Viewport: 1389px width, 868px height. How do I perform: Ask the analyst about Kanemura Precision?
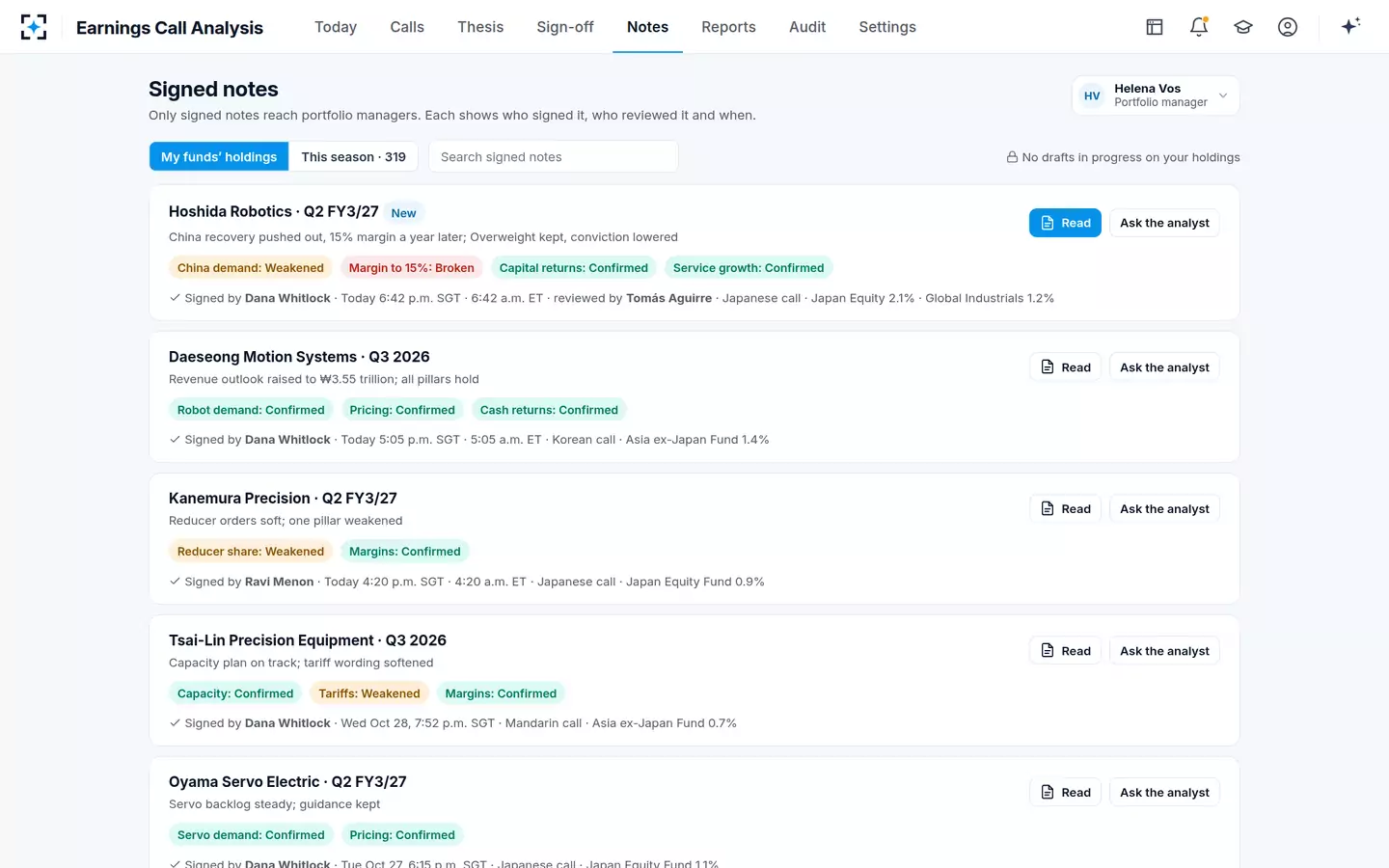click(x=1164, y=509)
